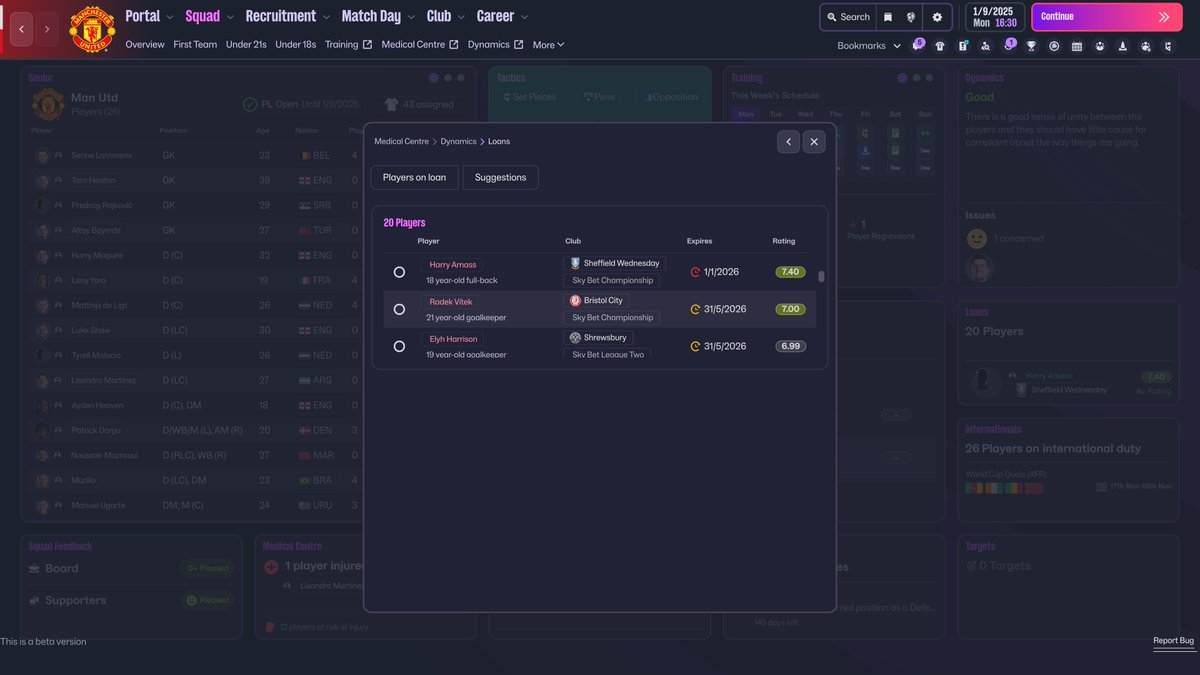Click the 7.40 rating badge
This screenshot has height=675, width=1200.
(790, 272)
